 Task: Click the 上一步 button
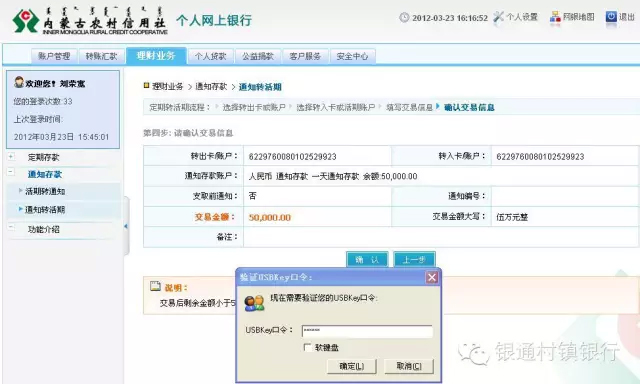point(414,260)
